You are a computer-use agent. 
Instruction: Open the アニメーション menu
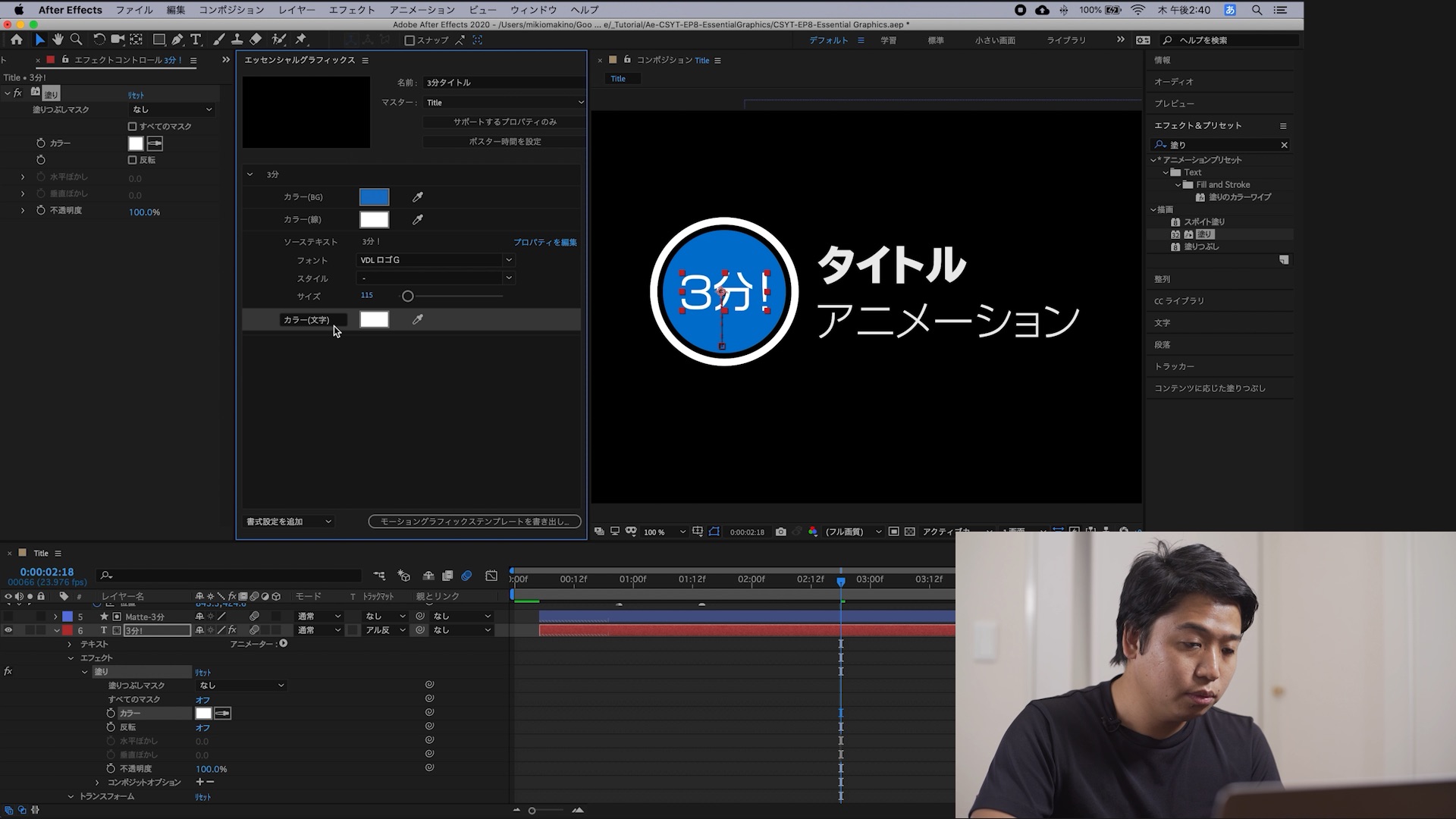pos(422,10)
